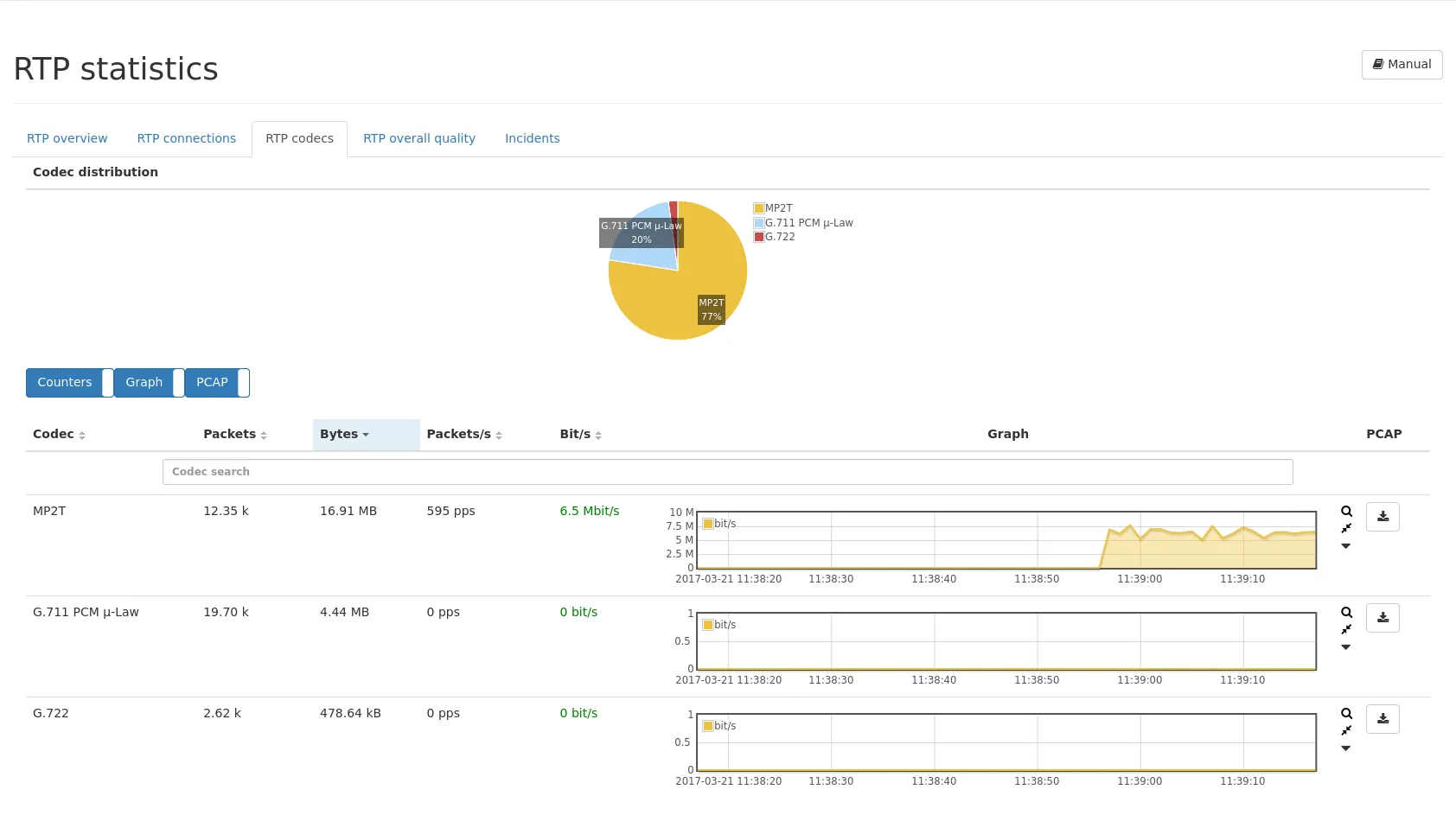Click the magnifier icon in G.722 row
1456x815 pixels.
click(x=1346, y=714)
